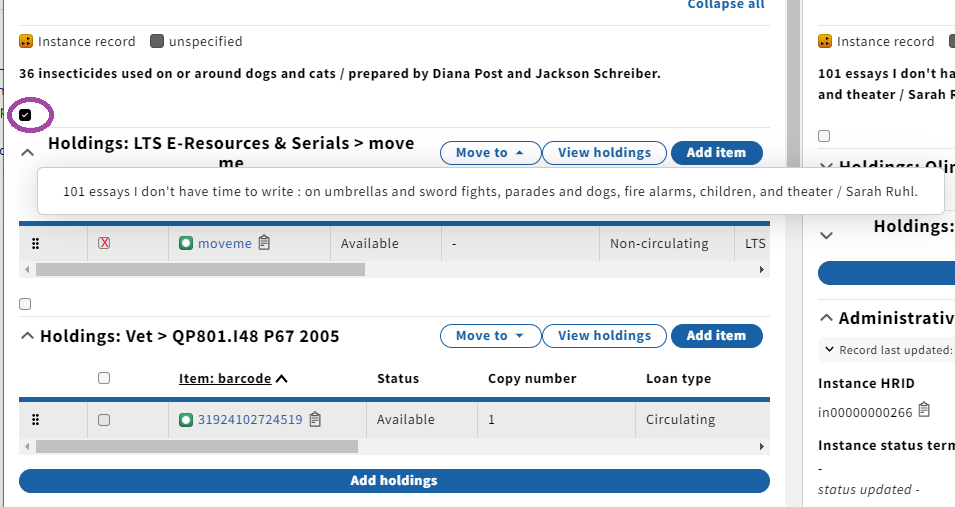Copy moveme barcode with clipboard icon
Screen dimensions: 955x507
pos(264,243)
